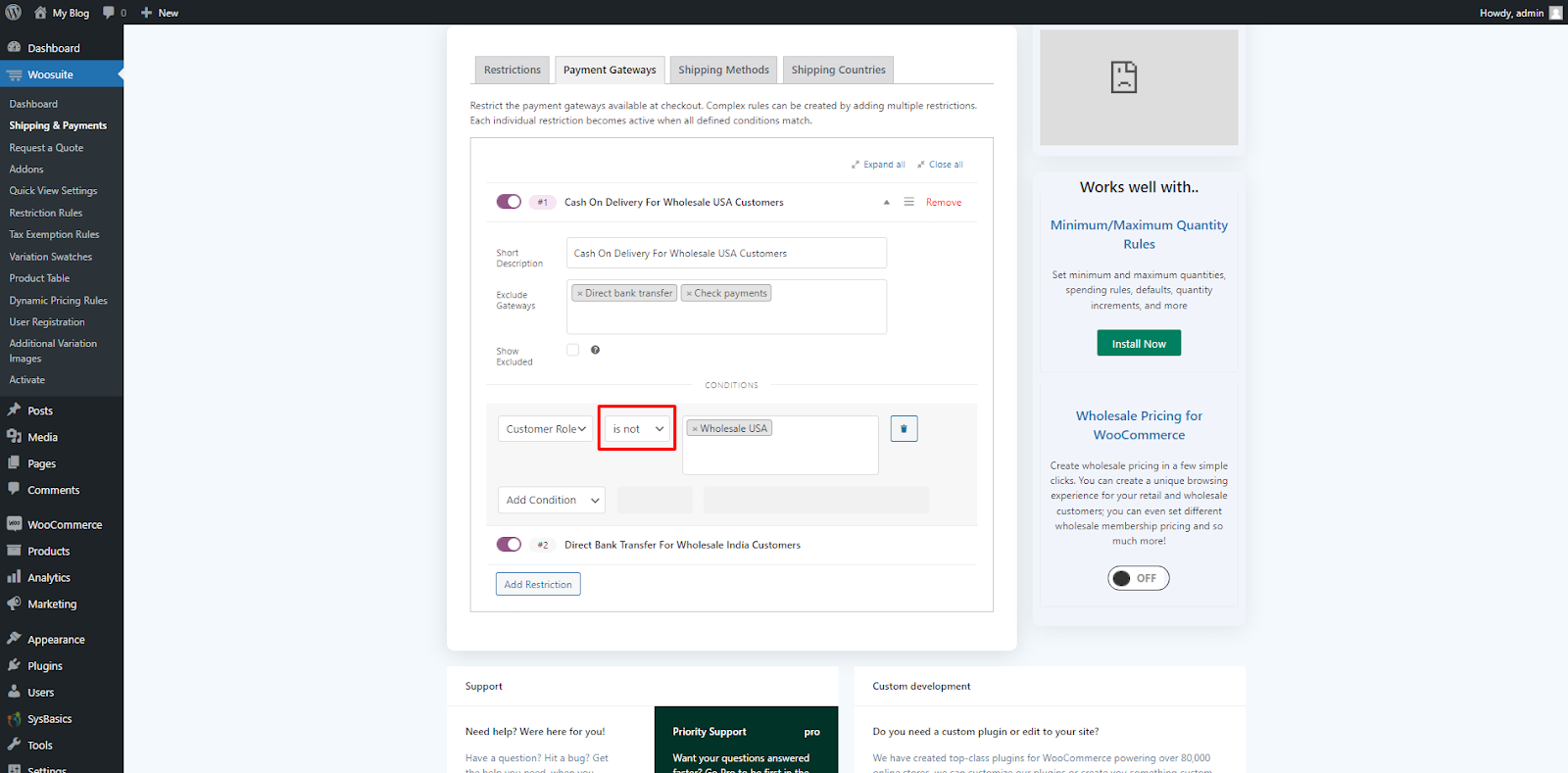The height and width of the screenshot is (773, 1568).
Task: Click inside the Exclude Gateways tag field
Action: pyautogui.click(x=726, y=307)
